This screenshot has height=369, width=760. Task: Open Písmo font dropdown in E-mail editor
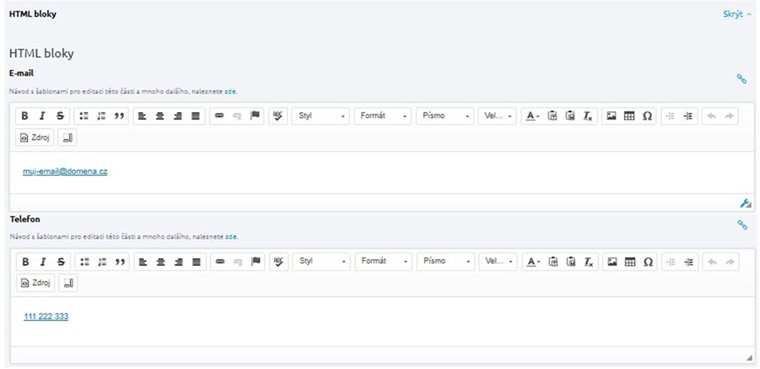(x=444, y=116)
